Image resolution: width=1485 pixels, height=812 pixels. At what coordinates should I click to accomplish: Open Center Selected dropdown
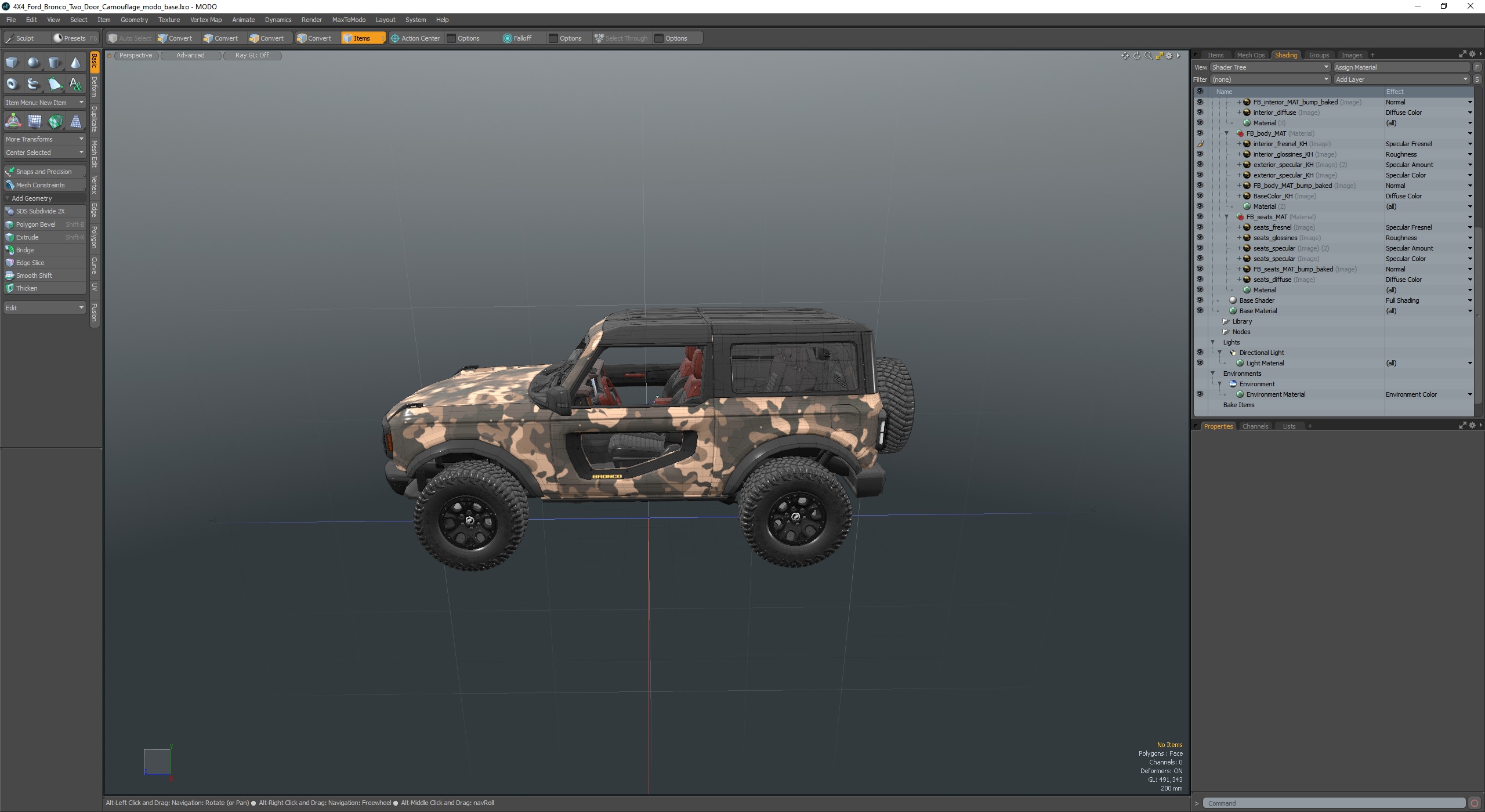point(45,153)
